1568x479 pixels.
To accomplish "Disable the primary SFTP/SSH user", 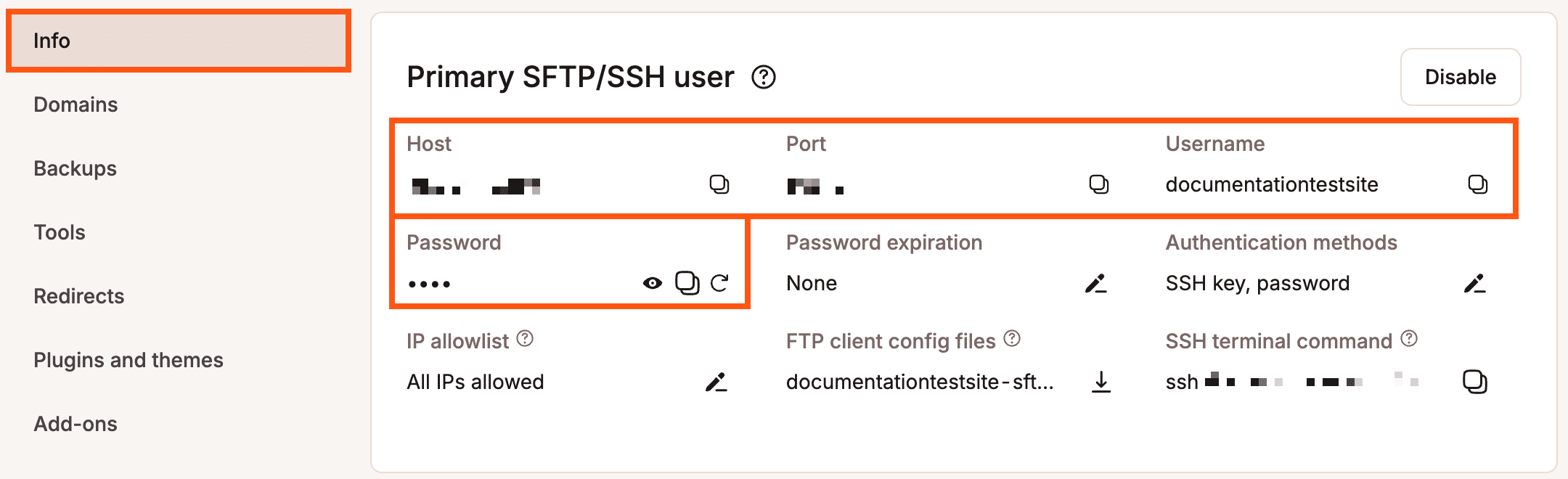I will pyautogui.click(x=1460, y=77).
